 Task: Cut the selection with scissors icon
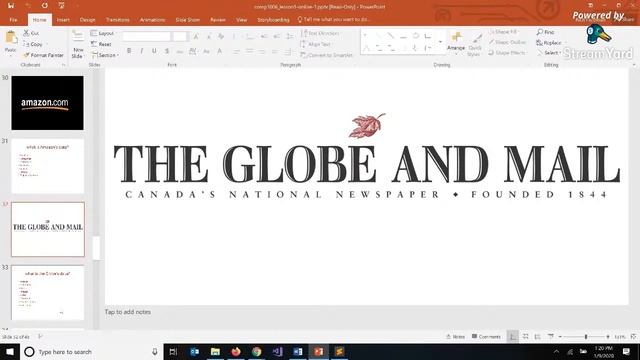tap(31, 33)
